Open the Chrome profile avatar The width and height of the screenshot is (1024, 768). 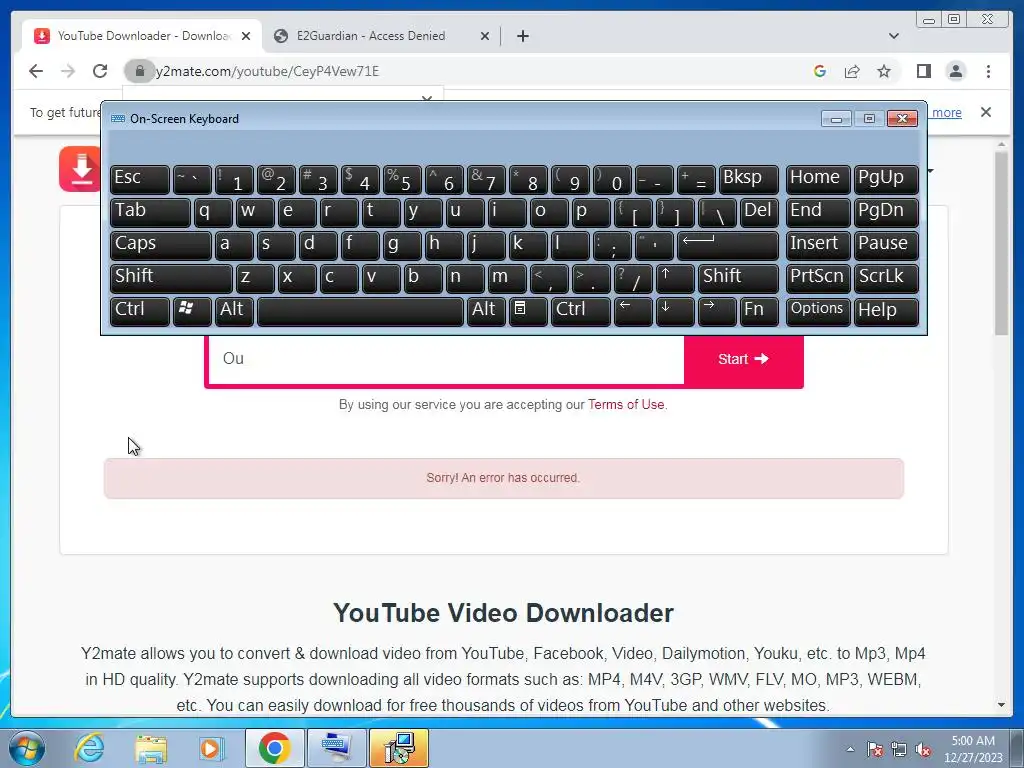[x=955, y=71]
